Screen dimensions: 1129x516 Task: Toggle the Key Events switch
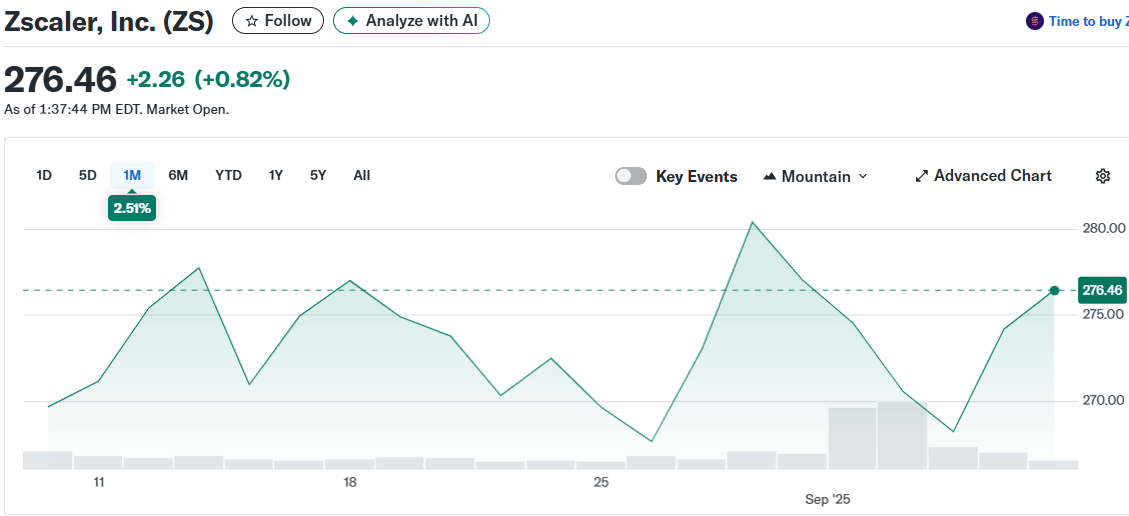coord(631,176)
